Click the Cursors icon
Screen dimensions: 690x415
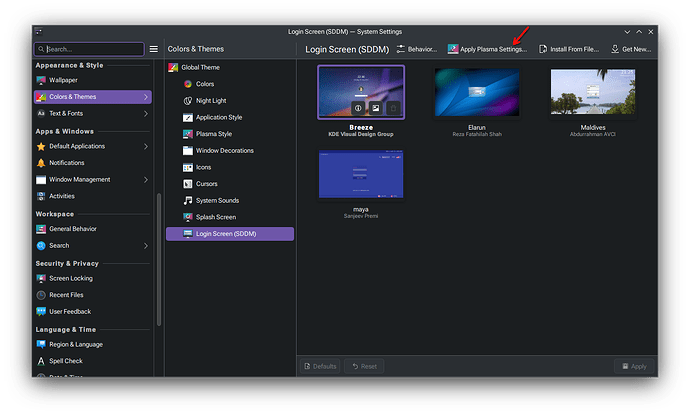pyautogui.click(x=188, y=184)
